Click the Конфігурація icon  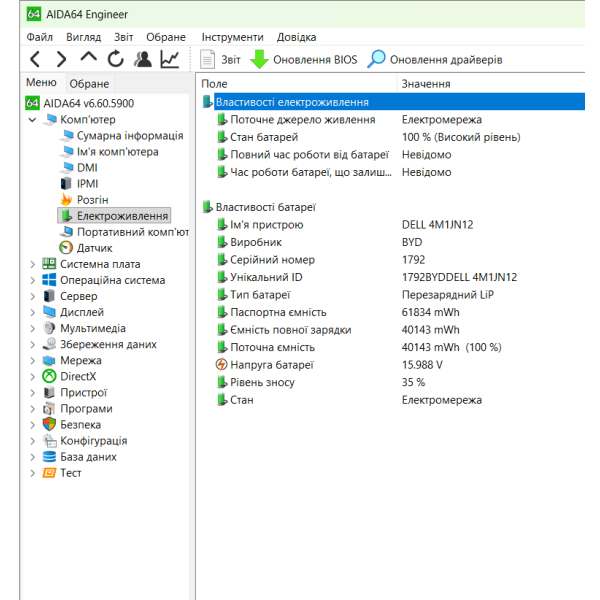(x=49, y=441)
